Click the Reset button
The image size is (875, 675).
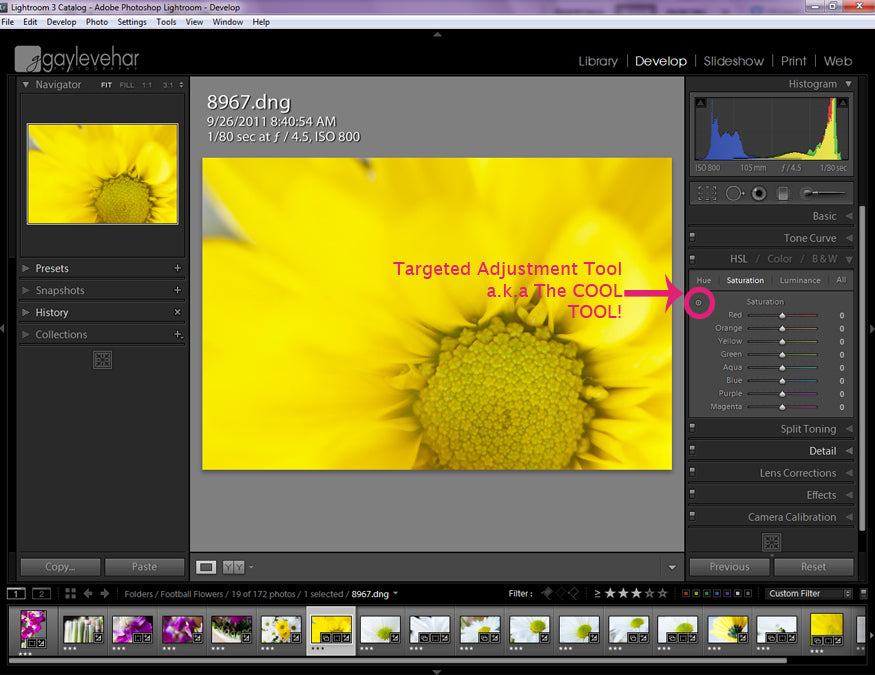(813, 567)
